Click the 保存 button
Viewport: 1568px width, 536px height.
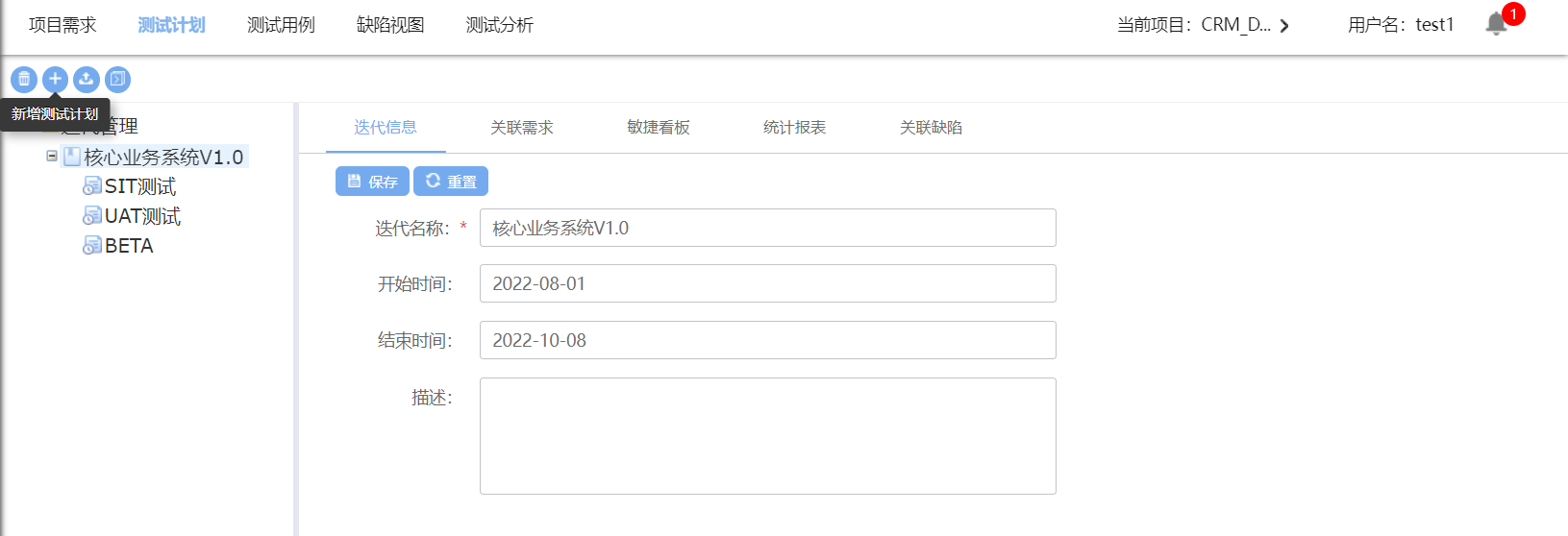372,182
